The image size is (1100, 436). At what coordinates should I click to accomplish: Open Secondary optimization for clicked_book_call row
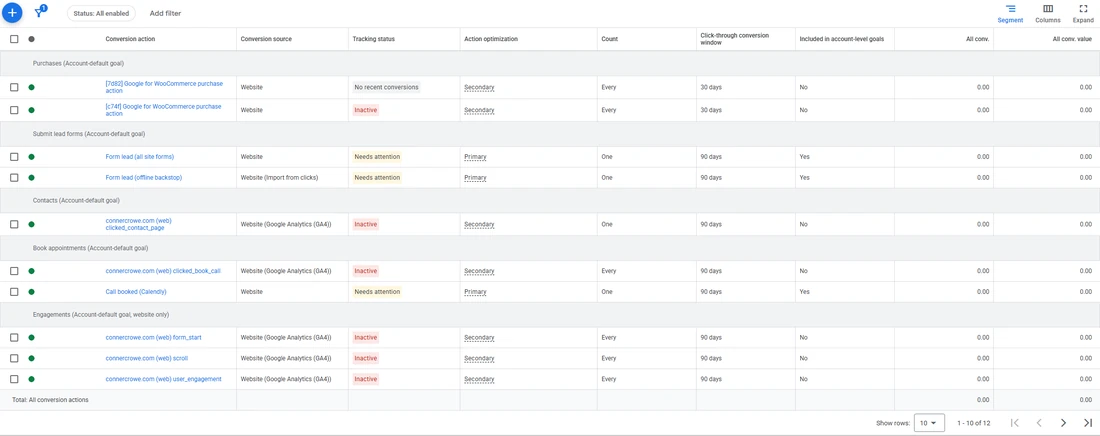click(x=479, y=271)
